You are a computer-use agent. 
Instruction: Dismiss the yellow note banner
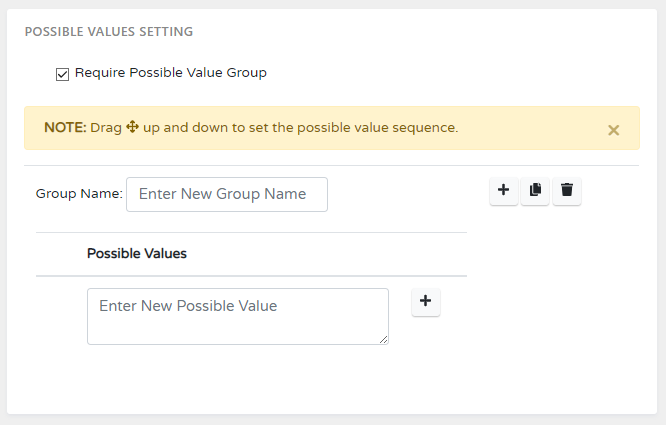[x=613, y=129]
